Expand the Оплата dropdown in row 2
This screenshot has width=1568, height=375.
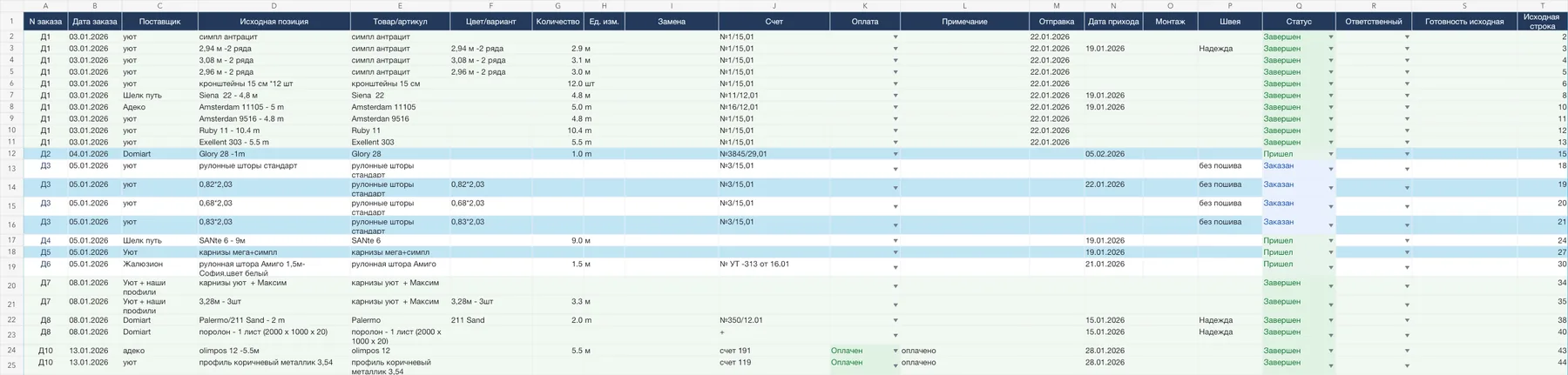pos(895,37)
